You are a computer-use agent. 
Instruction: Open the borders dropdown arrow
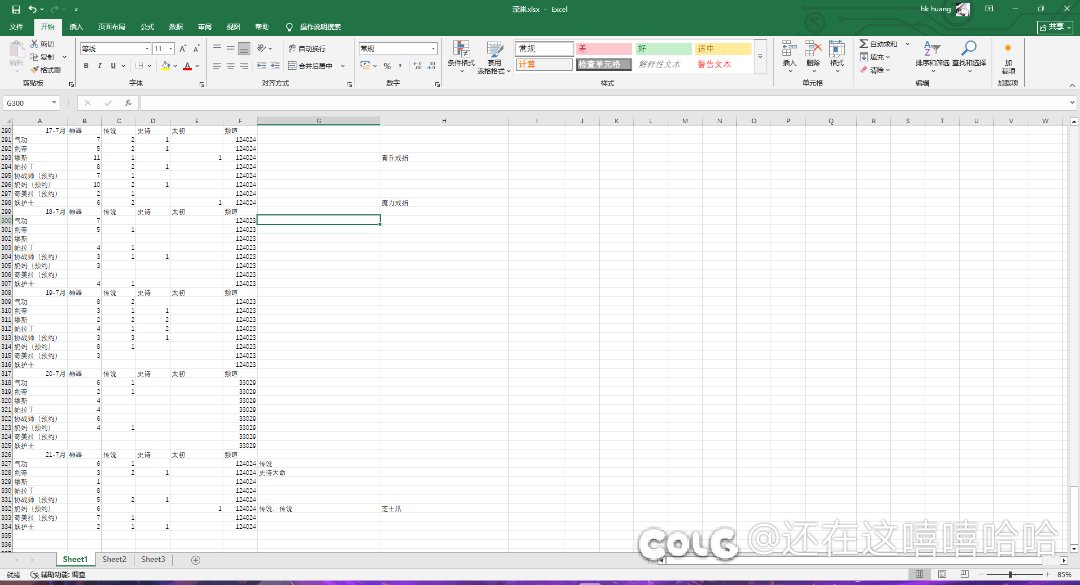pos(149,66)
